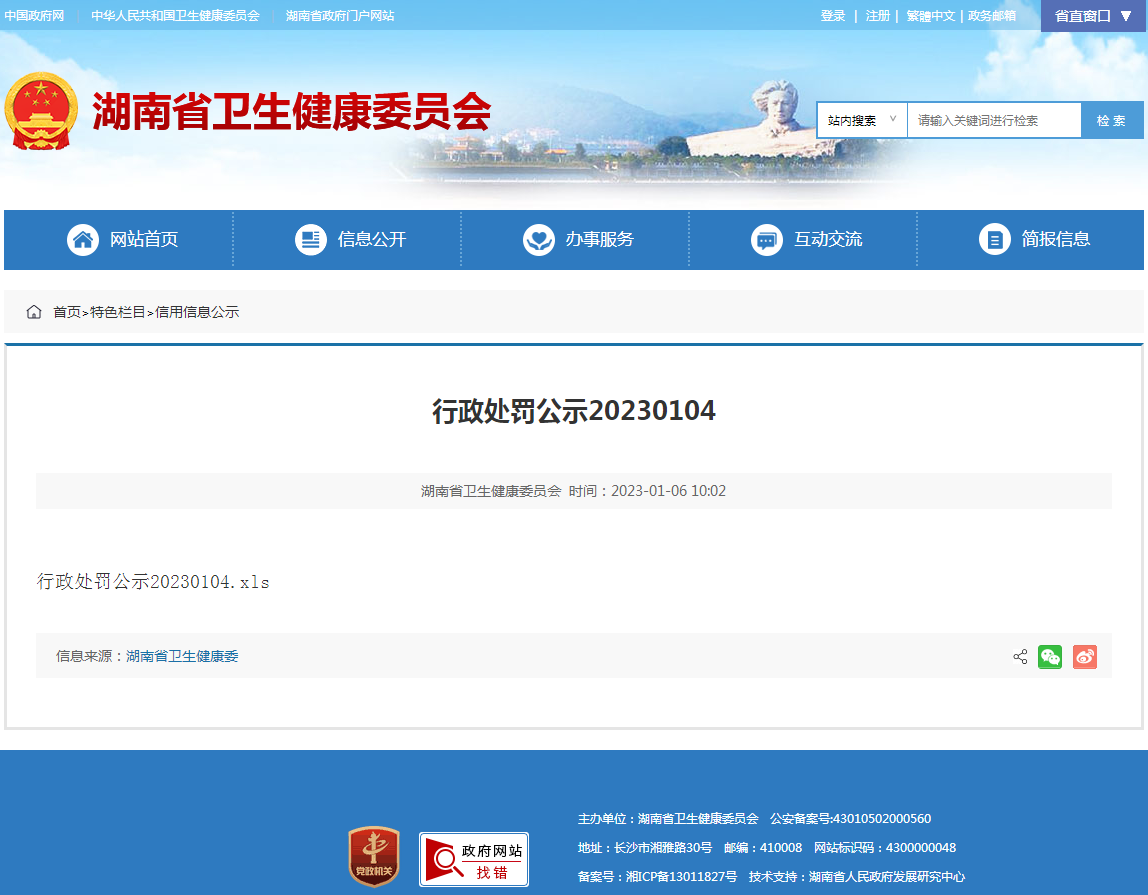Image resolution: width=1148 pixels, height=895 pixels.
Task: Open the 信息公开 navigation tab
Action: (x=350, y=240)
